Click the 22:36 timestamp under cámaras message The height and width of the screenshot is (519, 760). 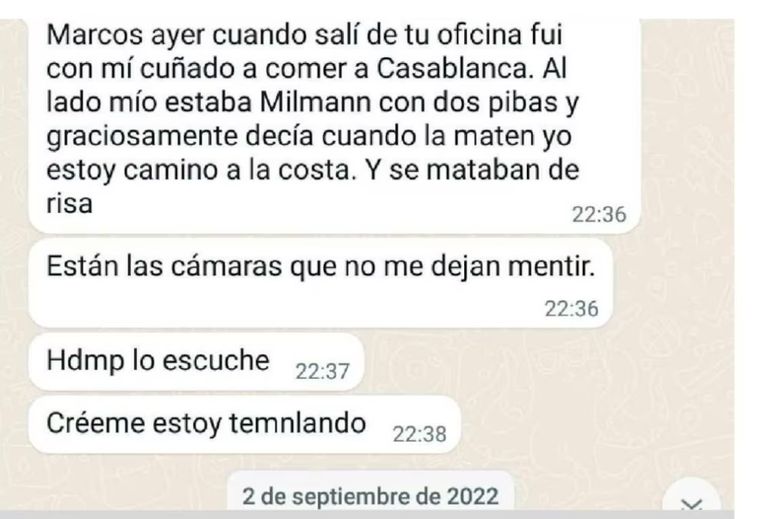571,309
